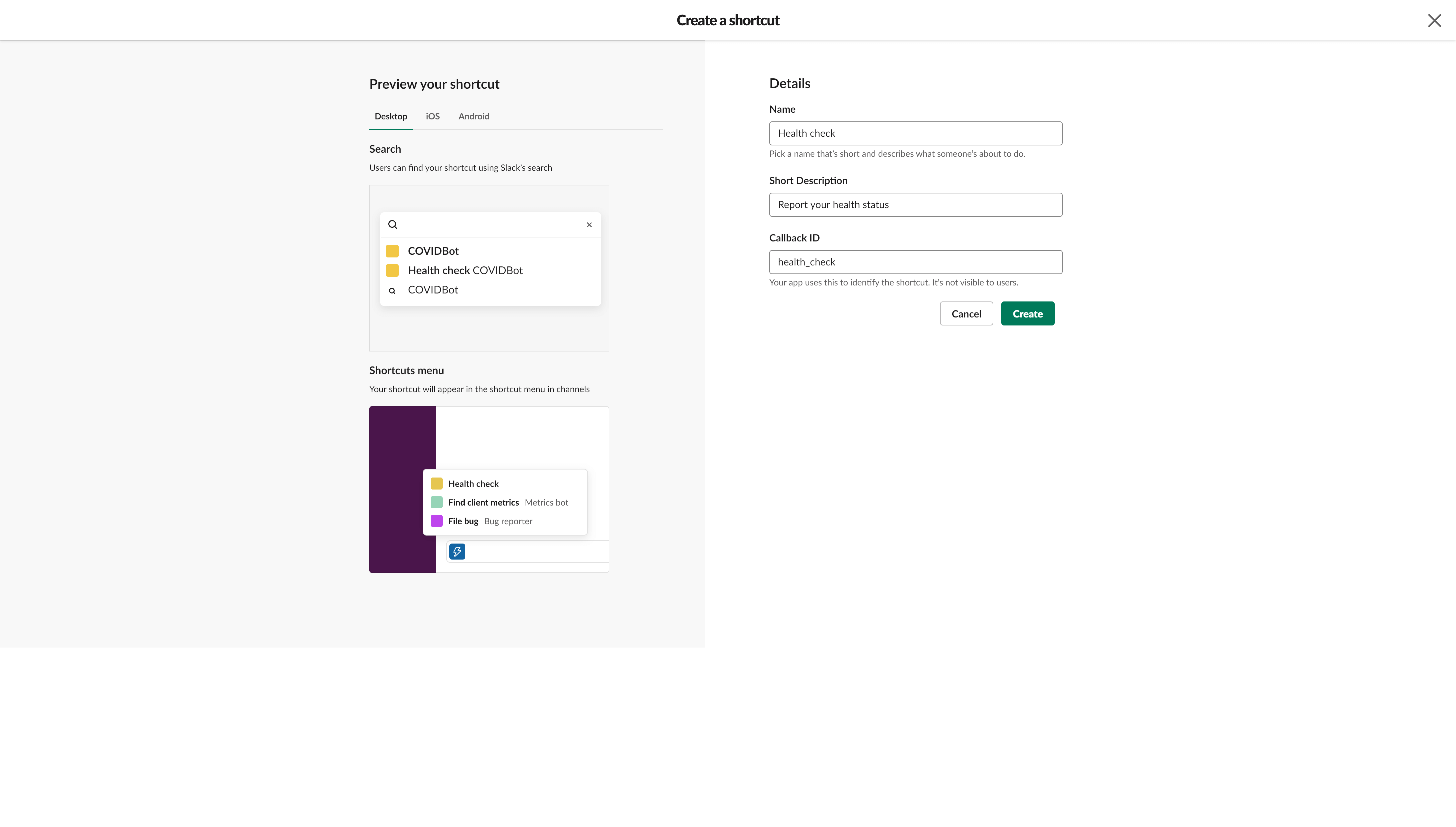Select the Short Description field
The image size is (1456, 827).
(x=915, y=204)
